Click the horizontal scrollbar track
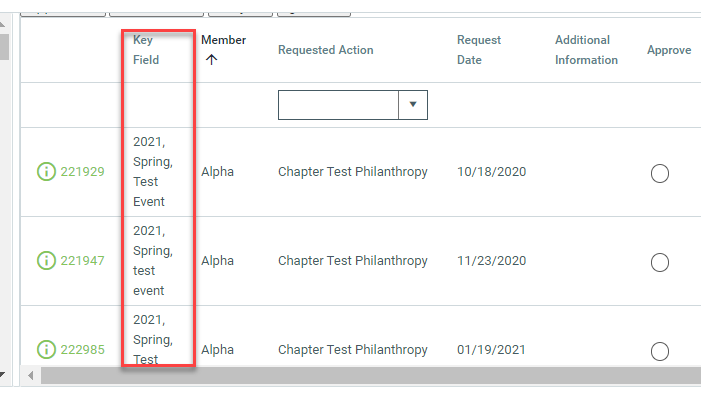 (371, 376)
